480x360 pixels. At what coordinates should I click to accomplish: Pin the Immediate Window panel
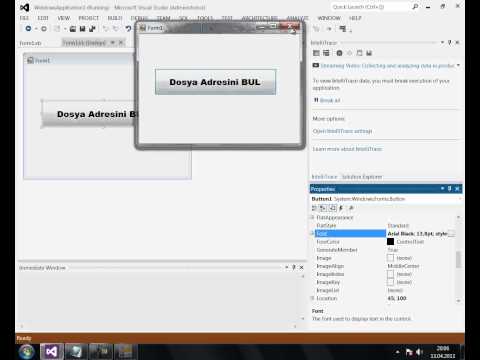294,267
